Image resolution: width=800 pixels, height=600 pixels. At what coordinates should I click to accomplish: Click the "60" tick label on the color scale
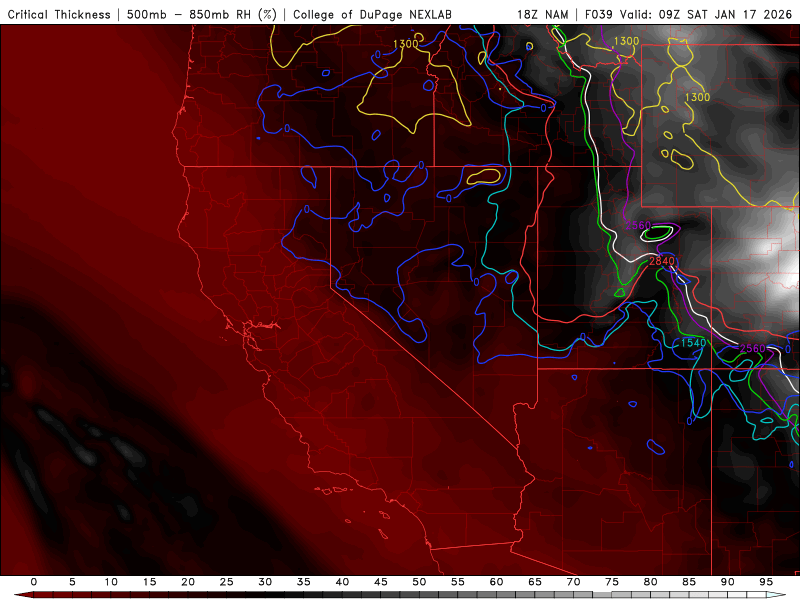pyautogui.click(x=496, y=582)
